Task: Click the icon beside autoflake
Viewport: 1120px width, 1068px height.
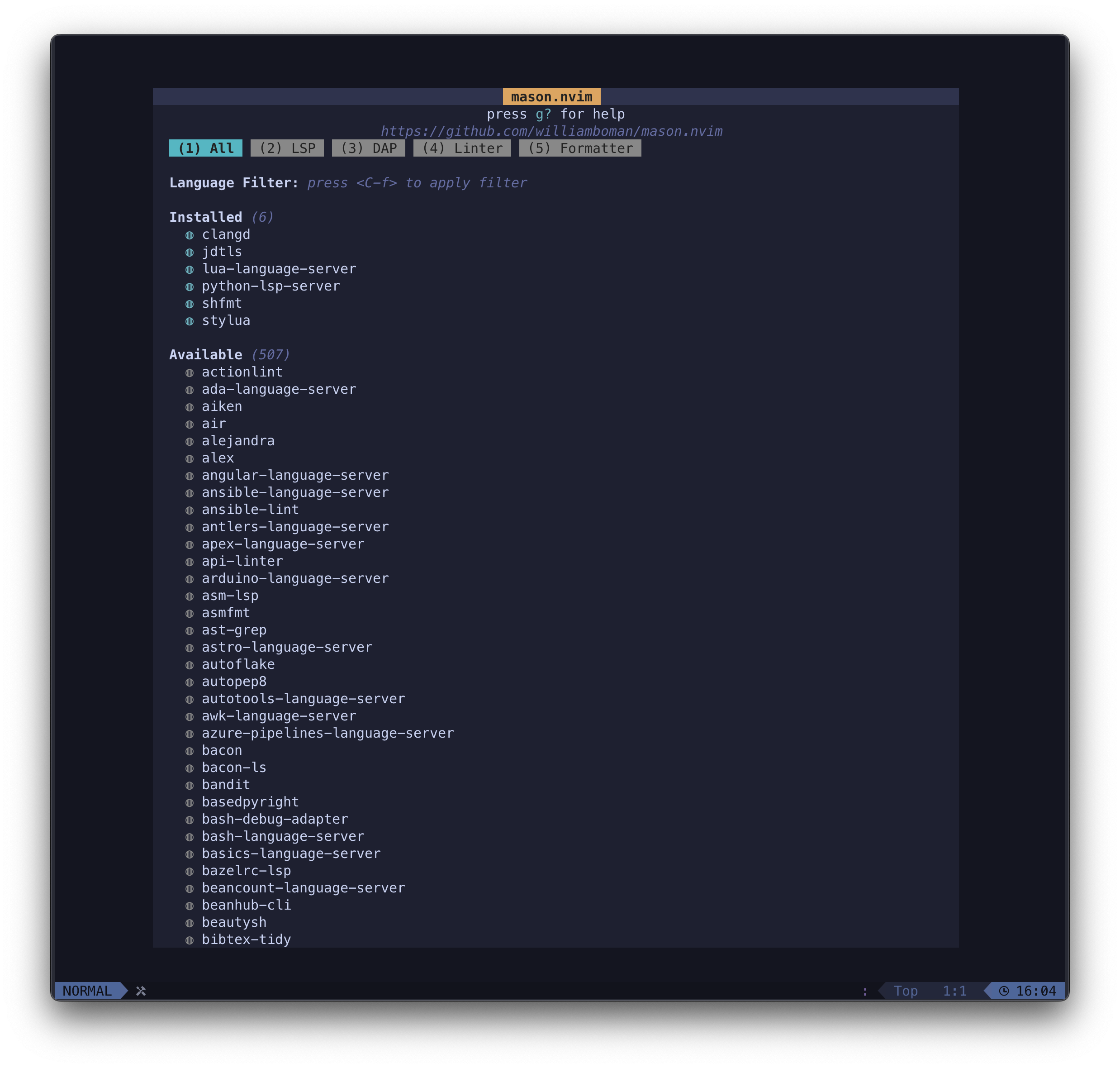Action: pyautogui.click(x=190, y=665)
